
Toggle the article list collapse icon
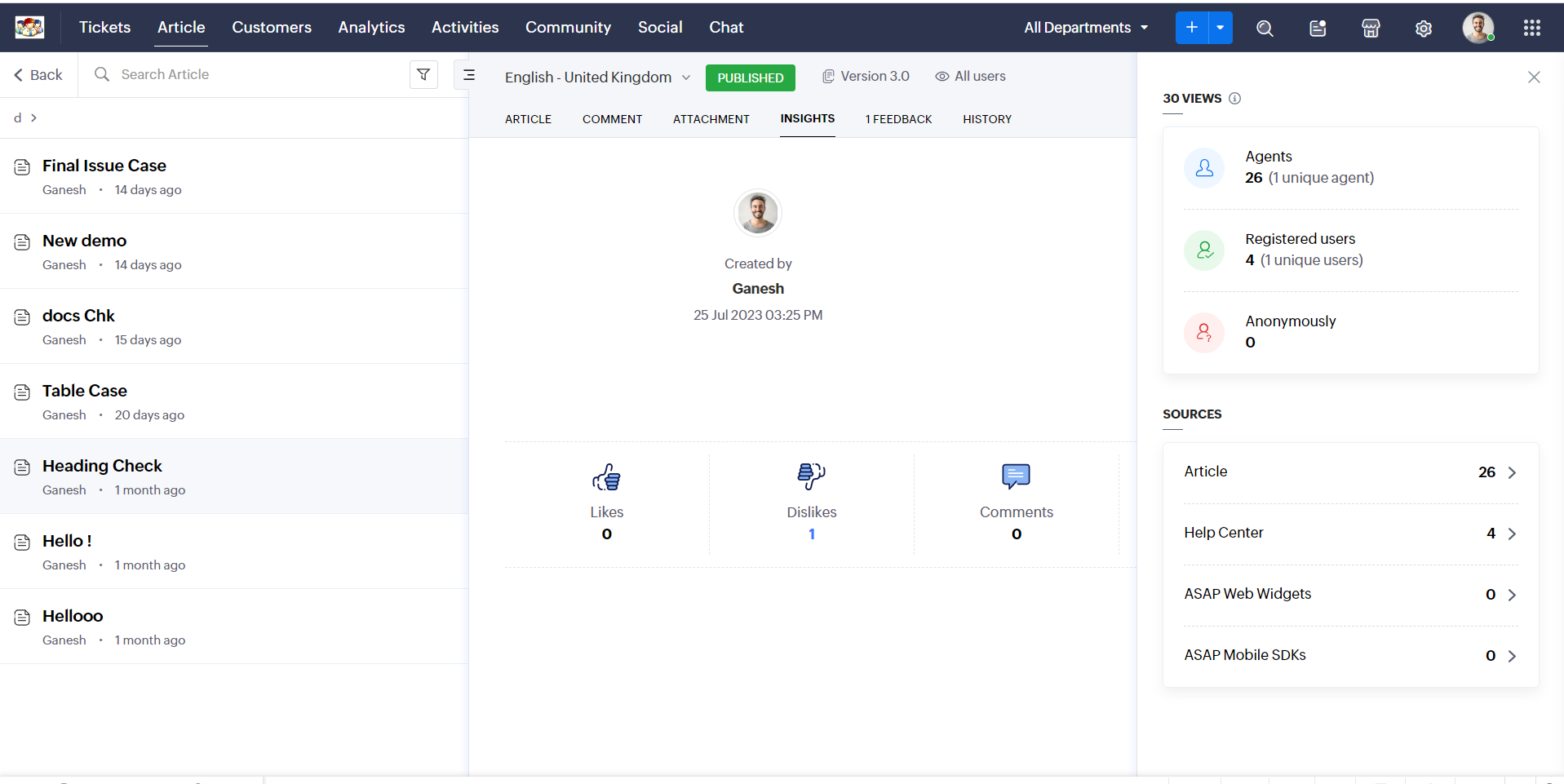coord(469,75)
